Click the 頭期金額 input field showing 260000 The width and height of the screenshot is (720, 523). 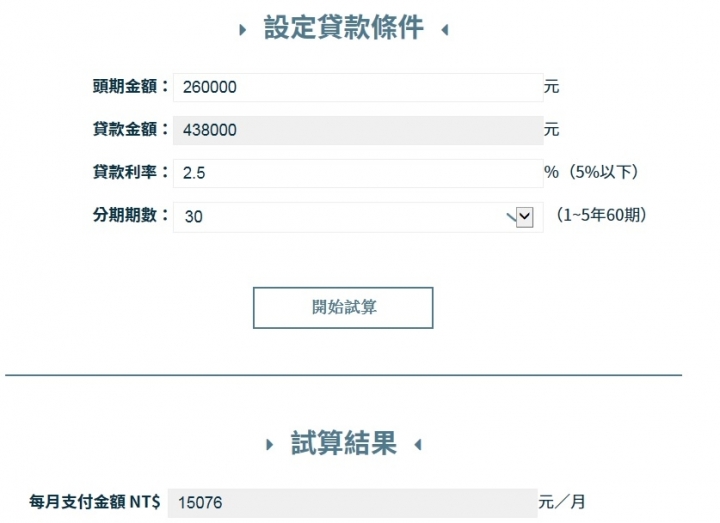358,87
